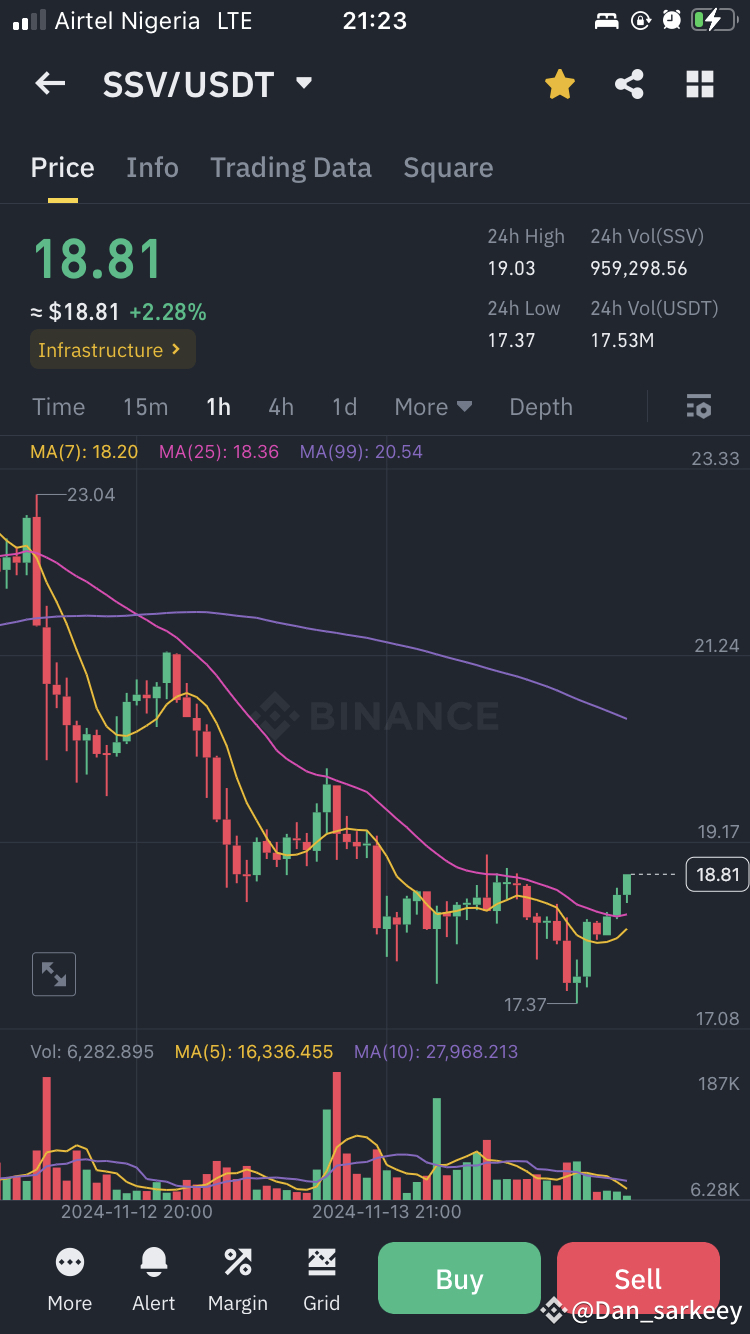The image size is (750, 1334).
Task: Open chart indicator settings icon
Action: pos(698,407)
